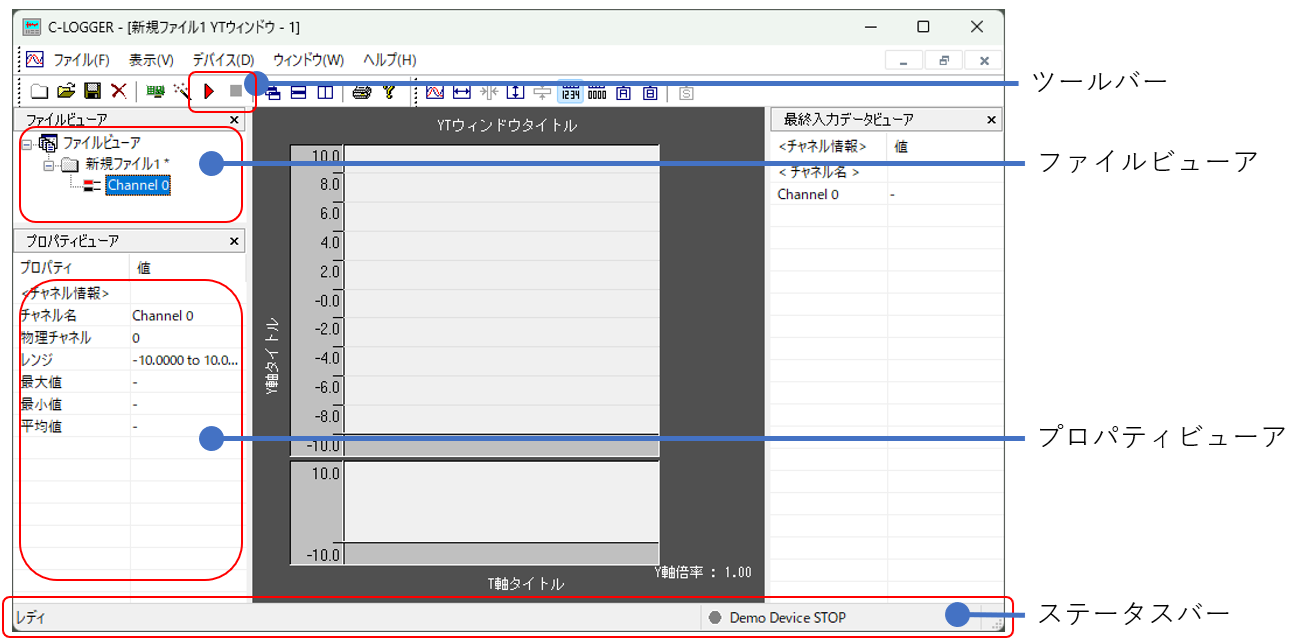This screenshot has width=1289, height=644.
Task: Open device settings via green board icon
Action: click(155, 92)
